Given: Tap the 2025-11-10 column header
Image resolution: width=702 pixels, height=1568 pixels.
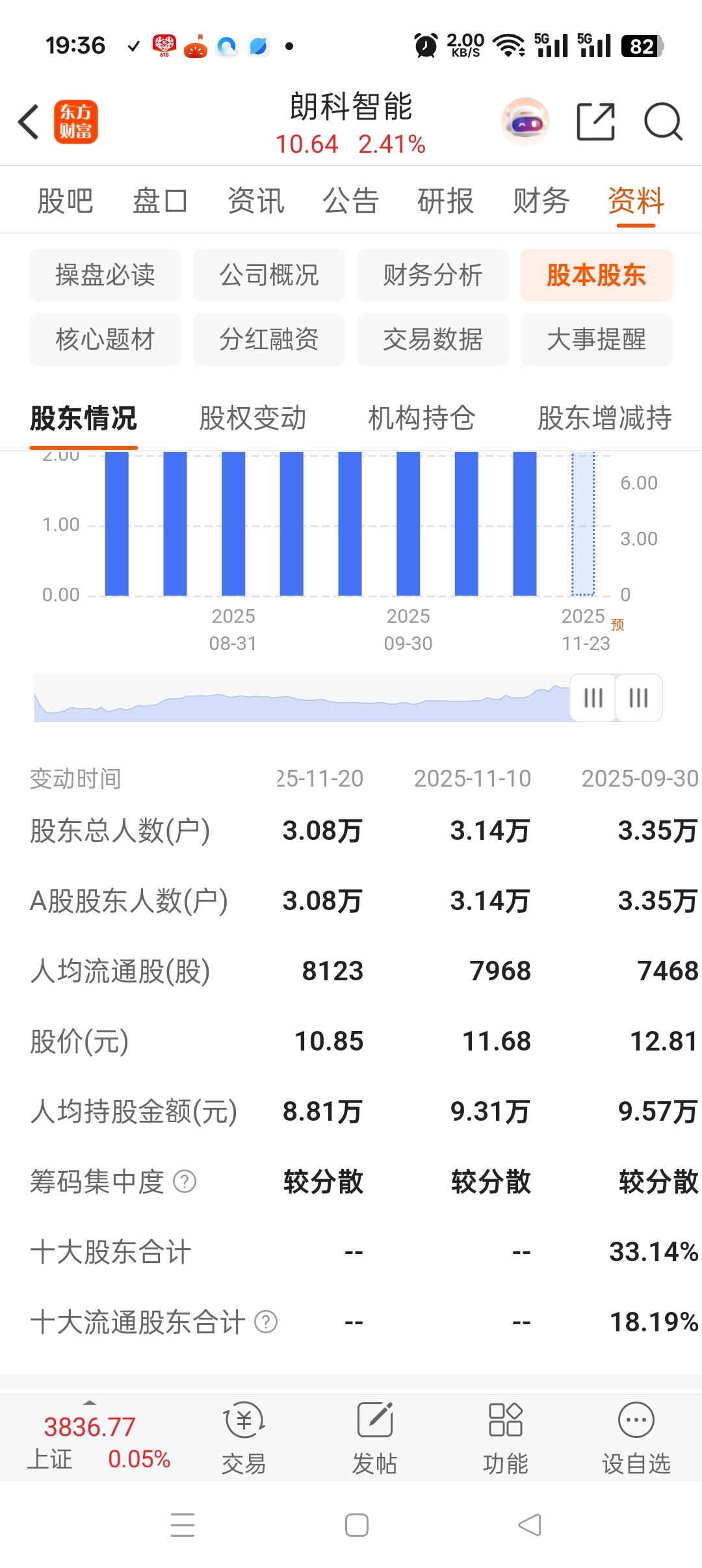Looking at the screenshot, I should coord(473,778).
